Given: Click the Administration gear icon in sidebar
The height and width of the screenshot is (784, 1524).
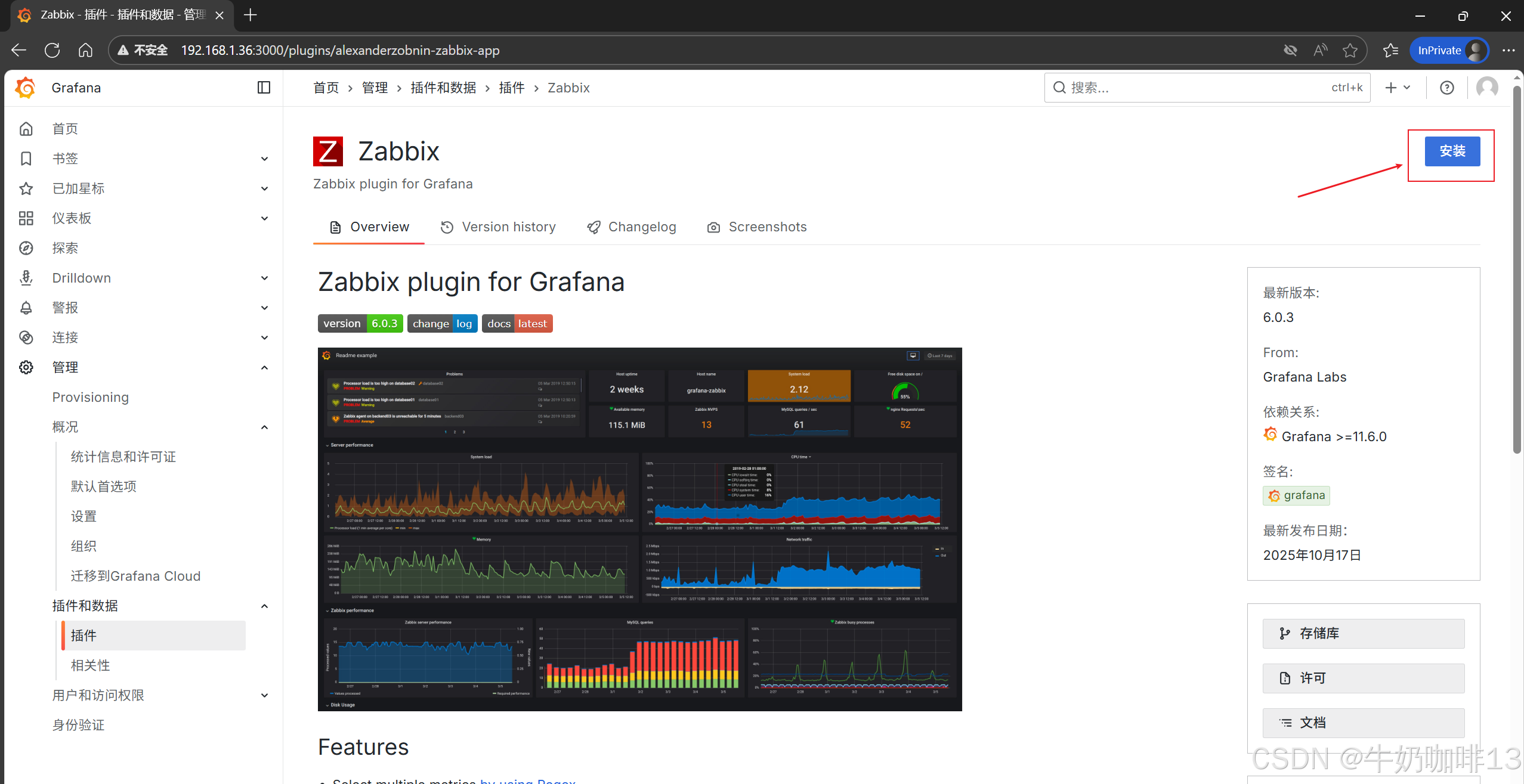Looking at the screenshot, I should point(26,367).
